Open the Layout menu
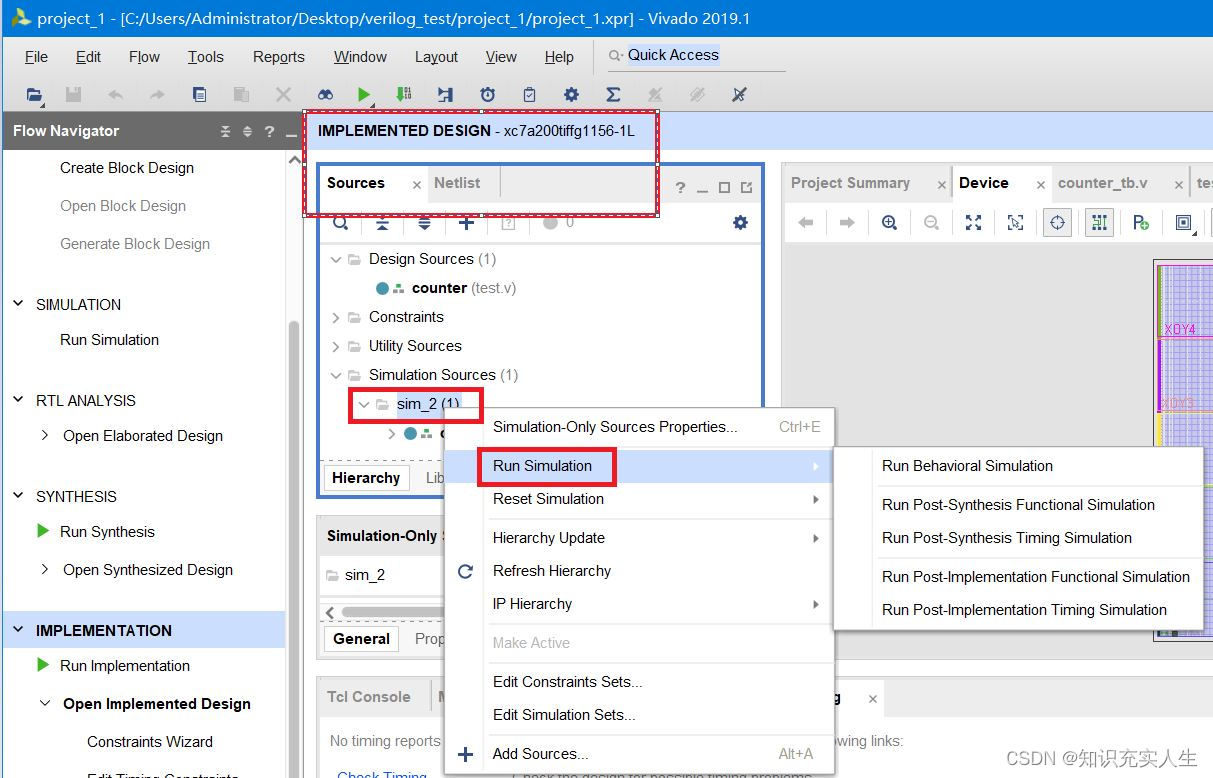This screenshot has height=778, width=1213. point(436,57)
